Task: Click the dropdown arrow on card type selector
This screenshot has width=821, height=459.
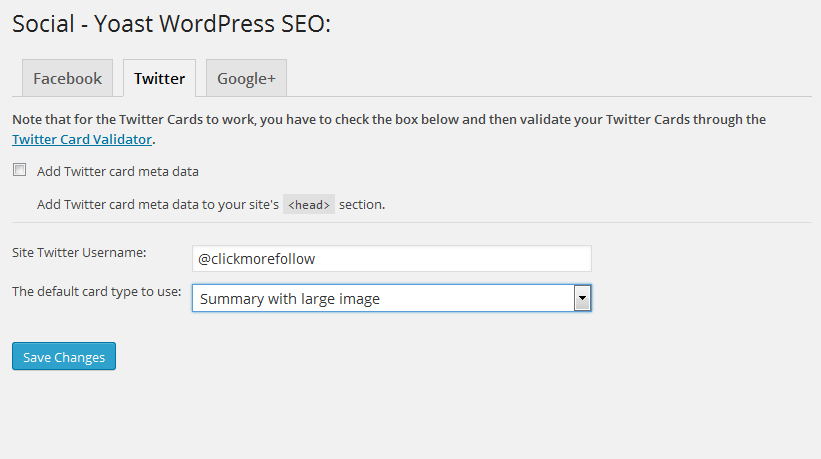Action: click(581, 298)
